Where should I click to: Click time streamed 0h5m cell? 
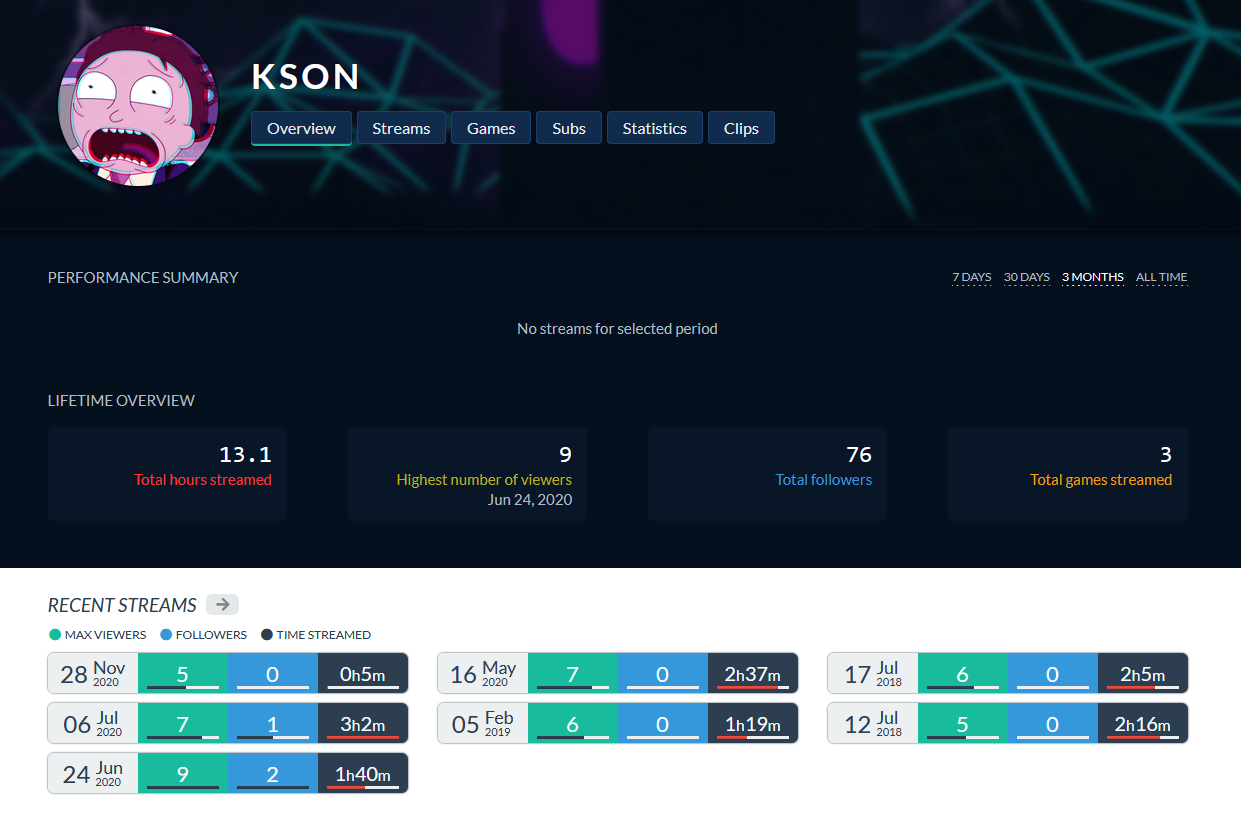[x=363, y=673]
